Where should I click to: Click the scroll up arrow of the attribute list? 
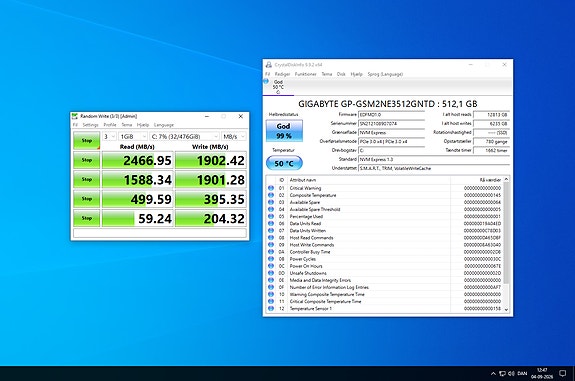coord(506,179)
